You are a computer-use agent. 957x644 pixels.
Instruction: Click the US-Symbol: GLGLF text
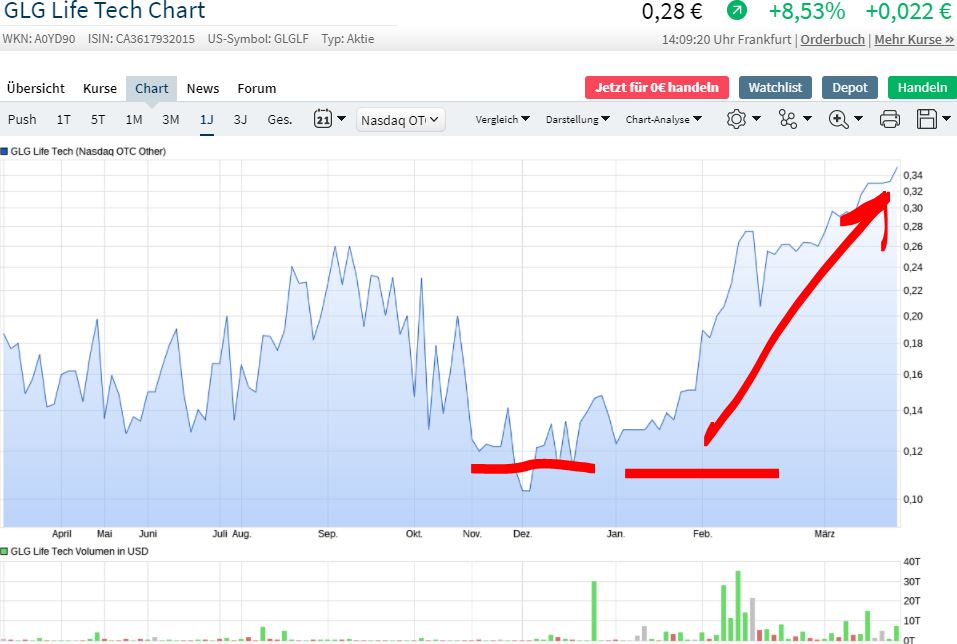[x=258, y=38]
